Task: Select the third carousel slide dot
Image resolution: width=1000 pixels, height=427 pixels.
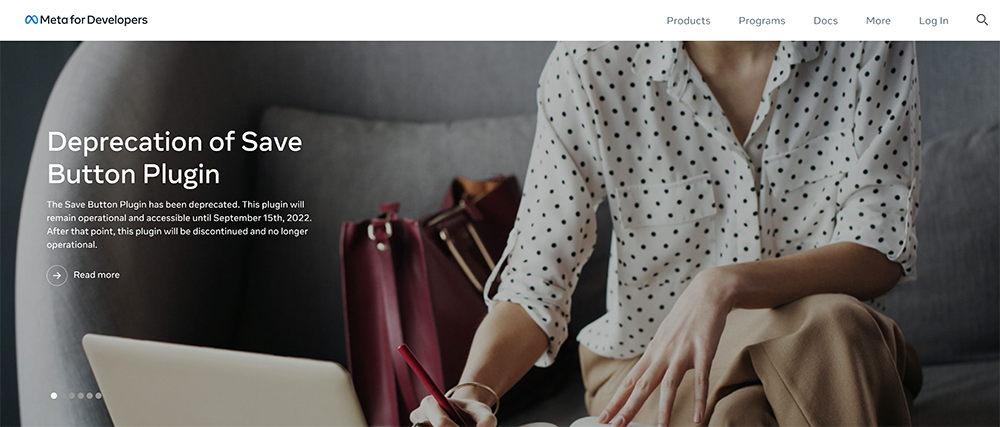Action: [71, 396]
